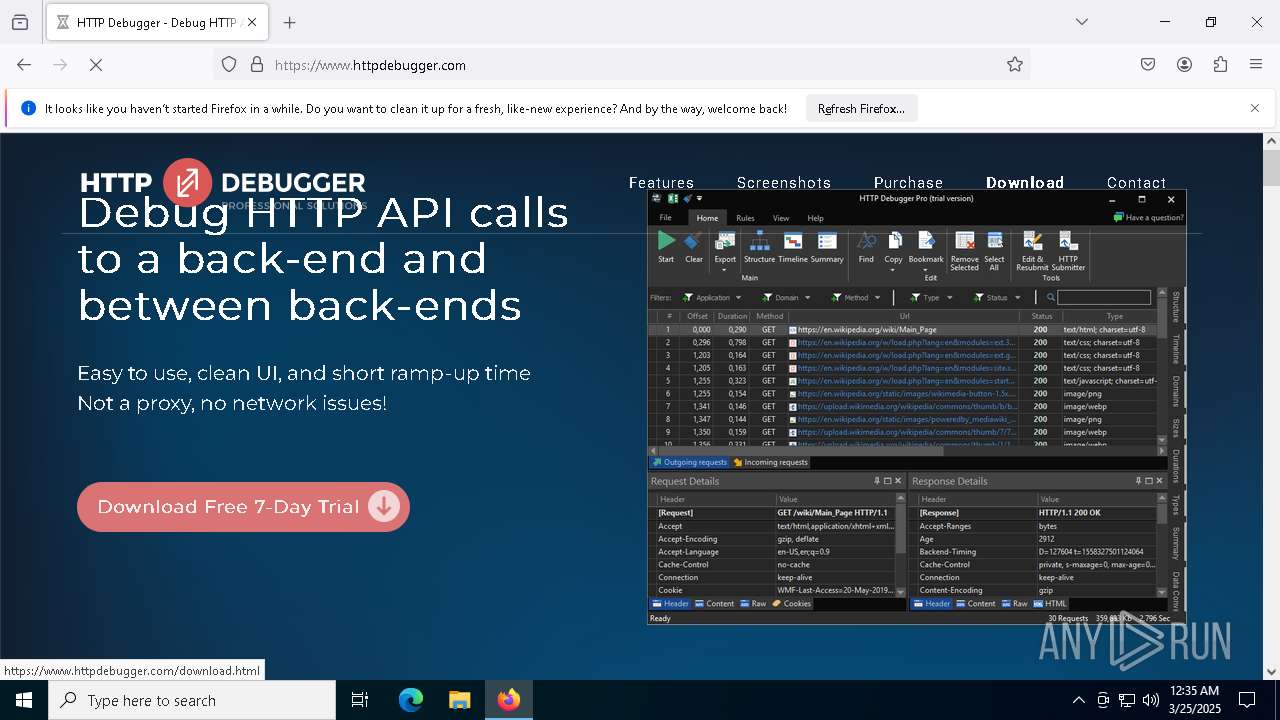Bookmark this page with the star icon
This screenshot has height=720, width=1280.
click(1015, 65)
